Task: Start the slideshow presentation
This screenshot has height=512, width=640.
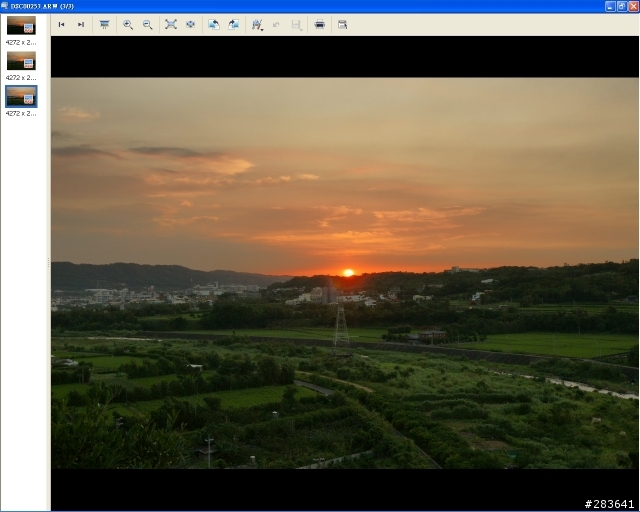Action: pyautogui.click(x=104, y=24)
